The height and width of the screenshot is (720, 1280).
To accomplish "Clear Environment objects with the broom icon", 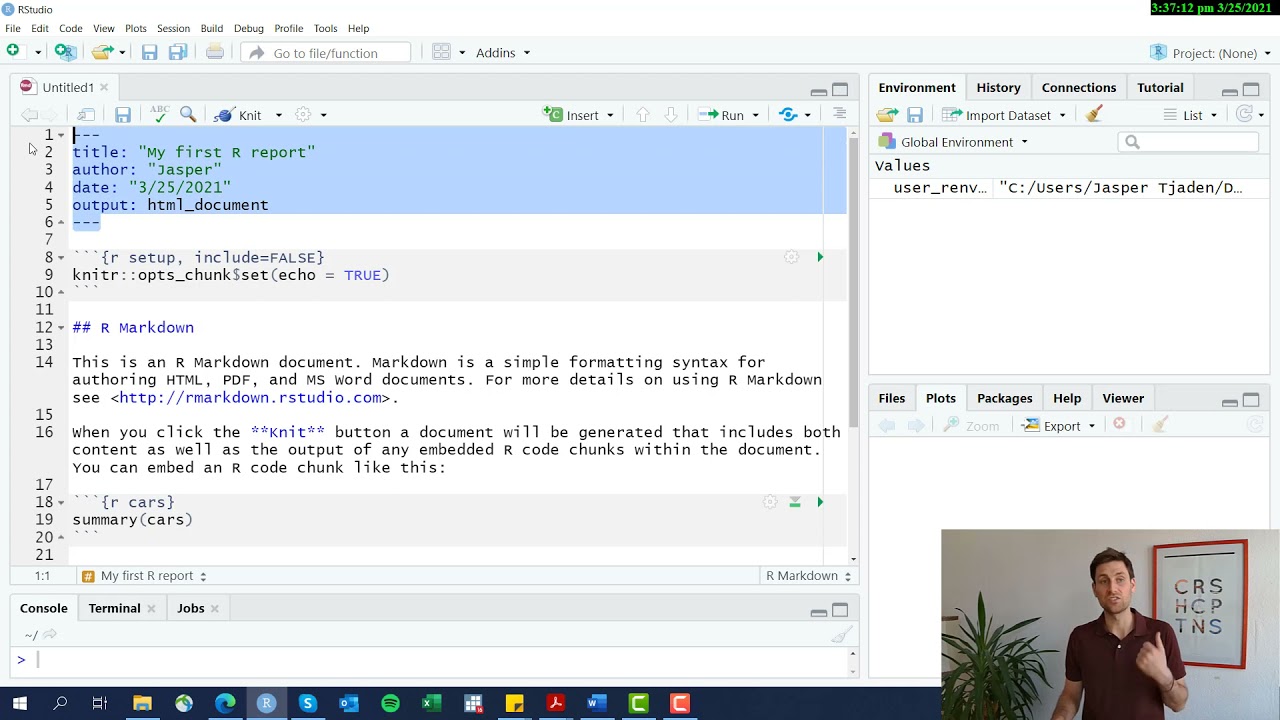I will tap(1094, 114).
